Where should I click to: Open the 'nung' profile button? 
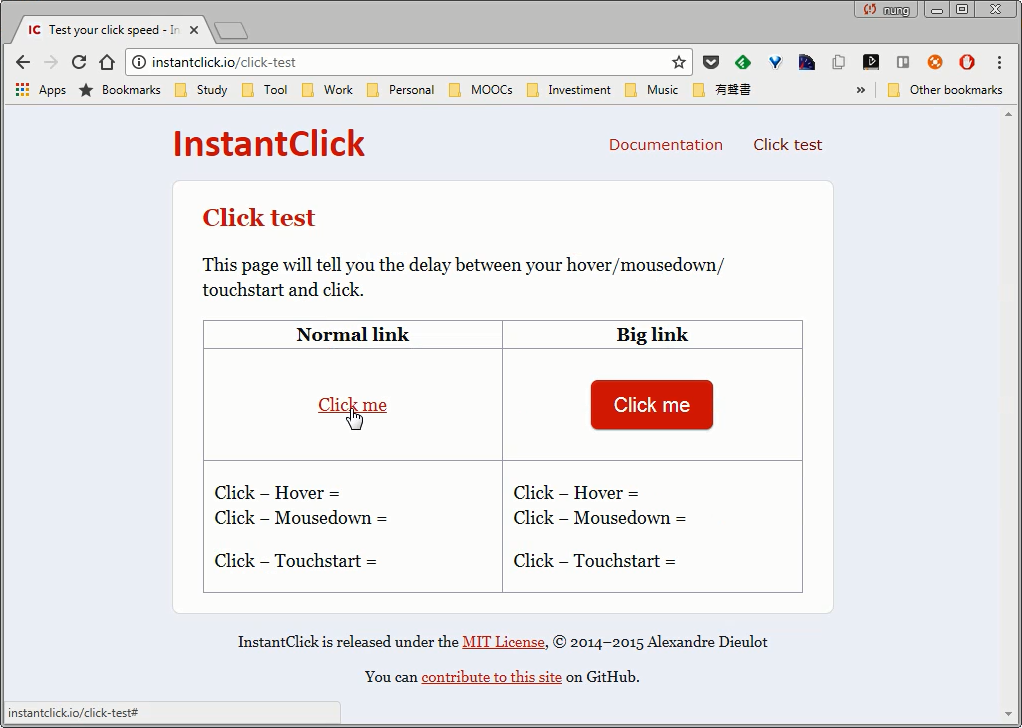click(886, 10)
